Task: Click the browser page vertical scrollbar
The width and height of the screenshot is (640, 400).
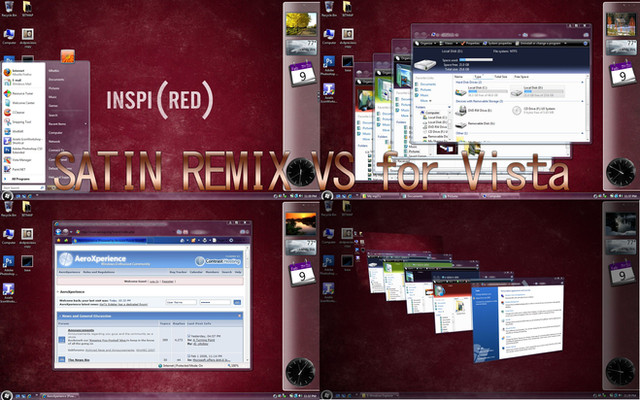Action: [x=246, y=304]
